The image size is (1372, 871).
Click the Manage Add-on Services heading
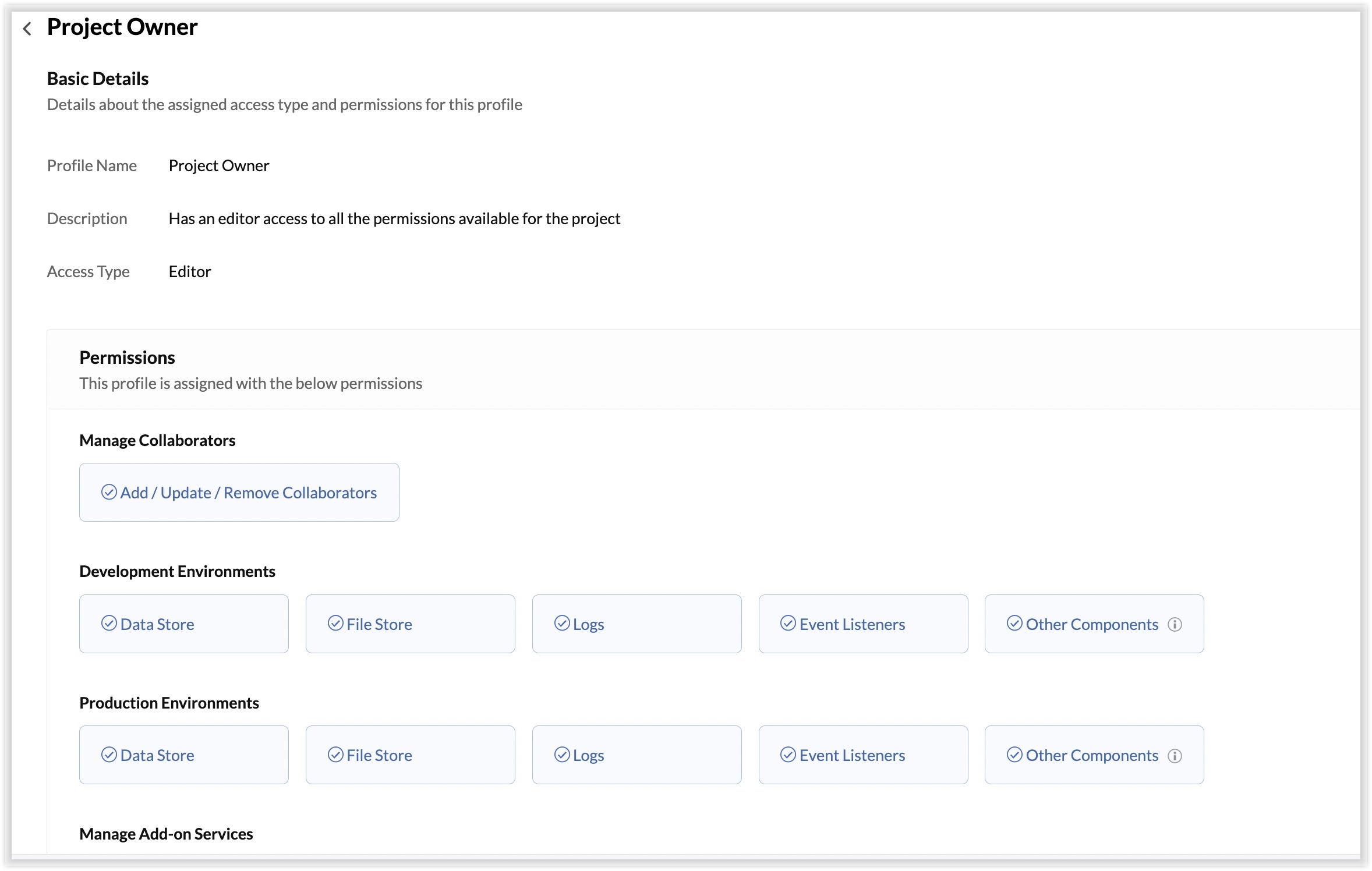166,834
